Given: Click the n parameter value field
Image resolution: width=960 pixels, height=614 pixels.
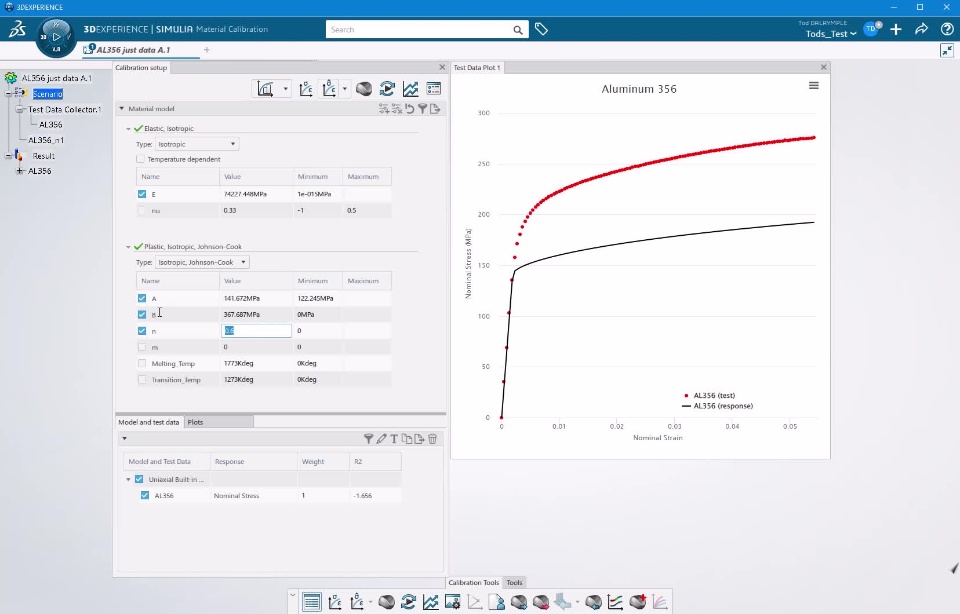Looking at the screenshot, I should pos(256,331).
